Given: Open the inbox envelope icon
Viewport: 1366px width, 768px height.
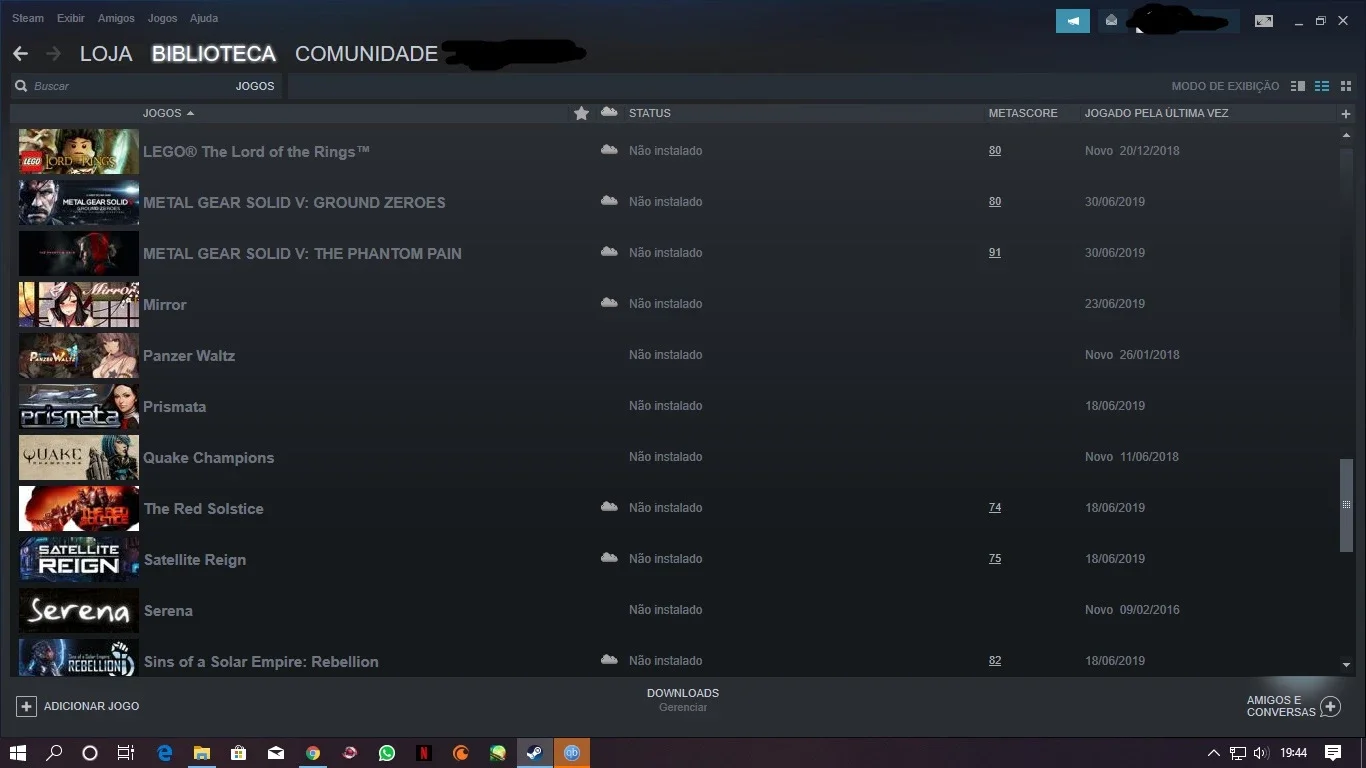Looking at the screenshot, I should (1111, 21).
